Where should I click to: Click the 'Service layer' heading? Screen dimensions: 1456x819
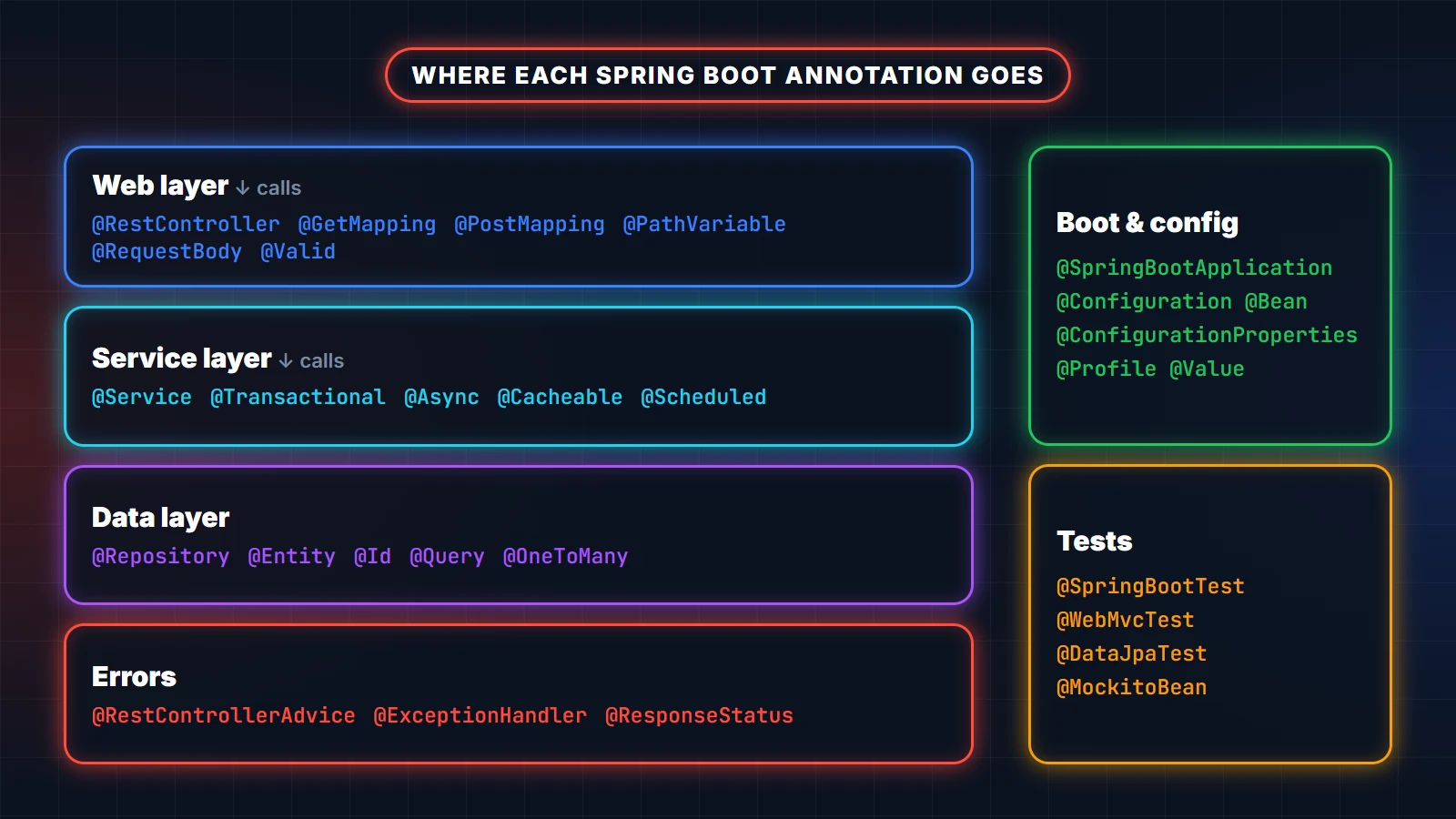(x=182, y=359)
